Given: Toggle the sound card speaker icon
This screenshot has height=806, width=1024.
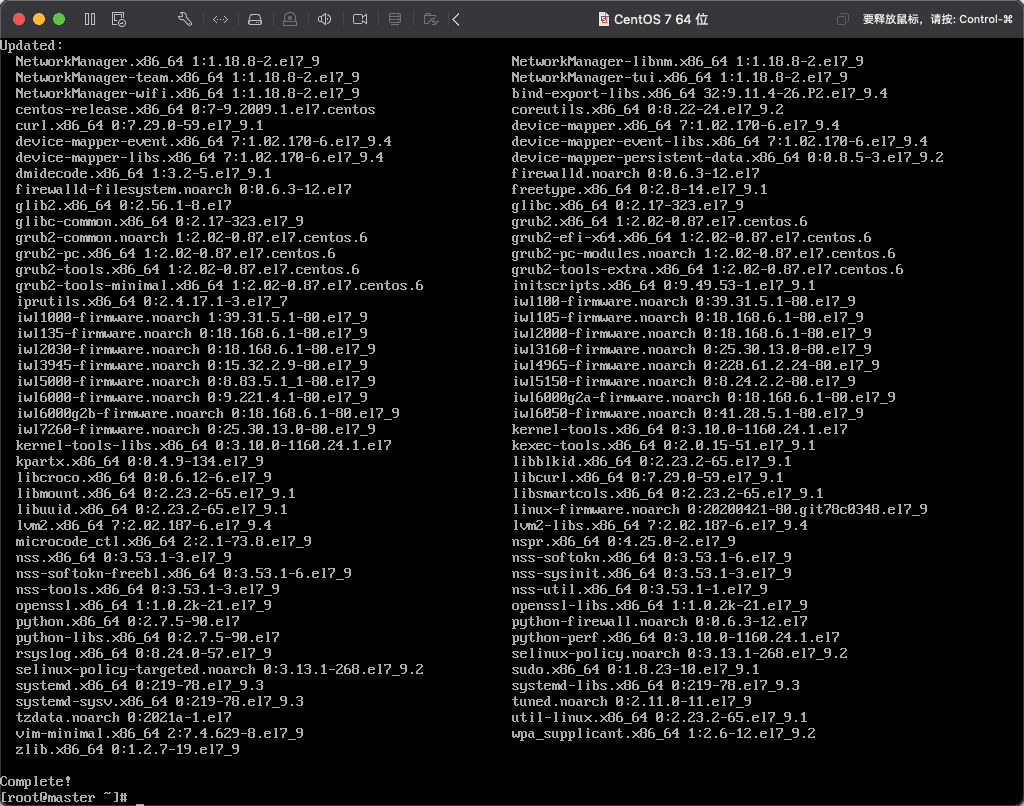Looking at the screenshot, I should (x=325, y=19).
